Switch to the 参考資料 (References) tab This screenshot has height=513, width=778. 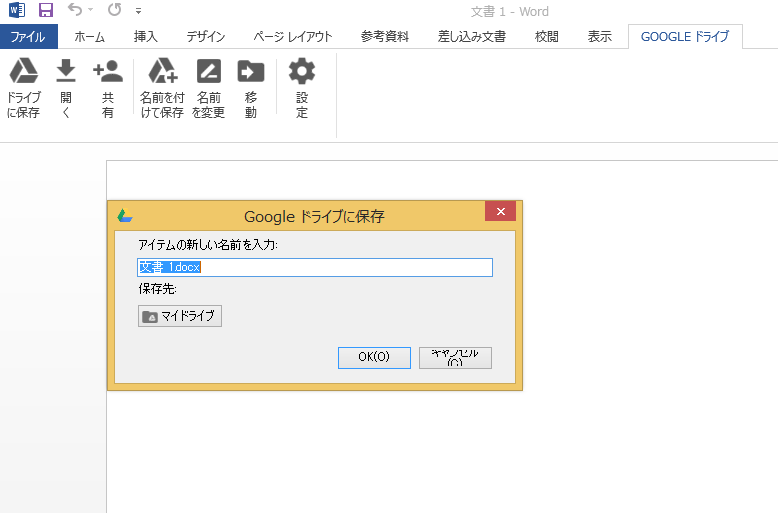[x=385, y=37]
